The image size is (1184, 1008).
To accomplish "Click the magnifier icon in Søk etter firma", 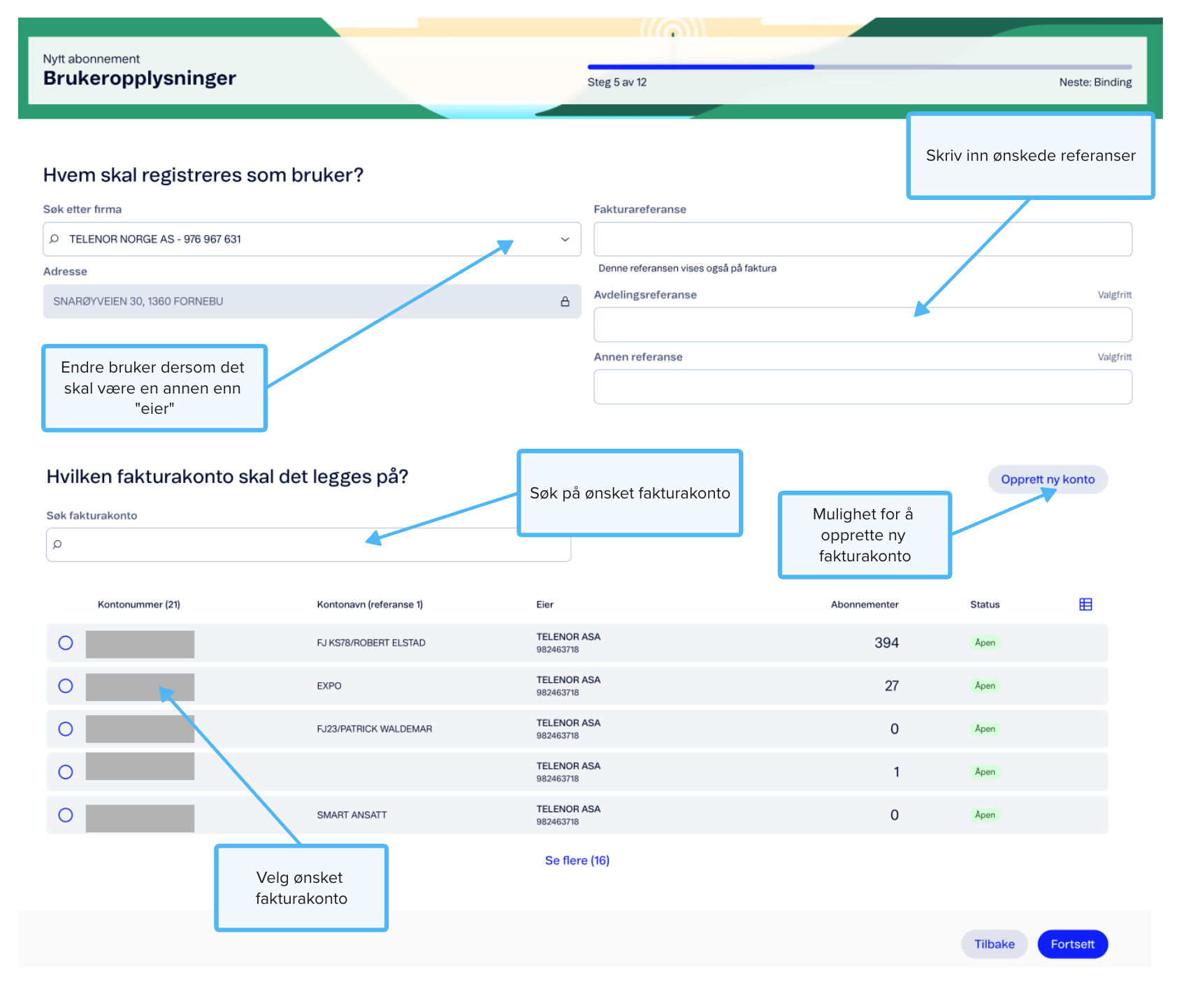I will 55,239.
